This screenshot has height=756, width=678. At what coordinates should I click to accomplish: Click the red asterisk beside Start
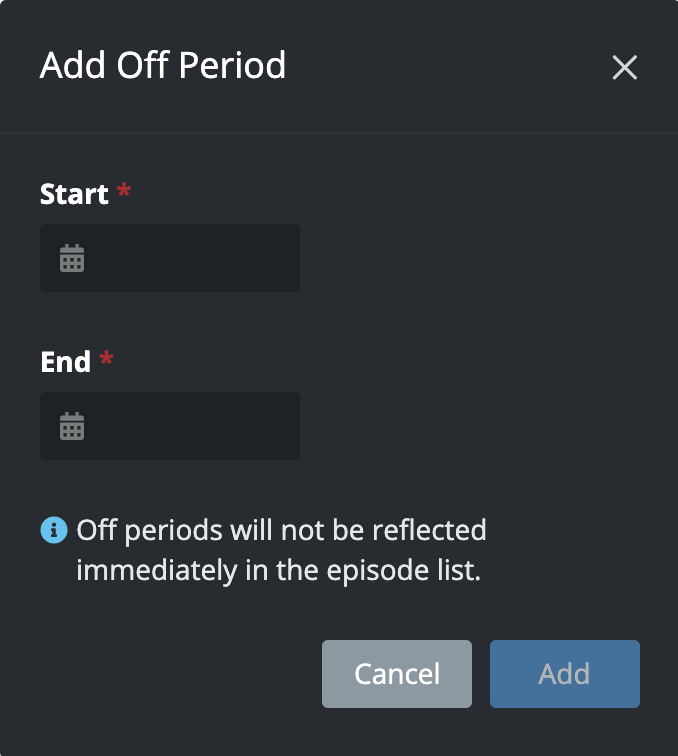(x=124, y=192)
